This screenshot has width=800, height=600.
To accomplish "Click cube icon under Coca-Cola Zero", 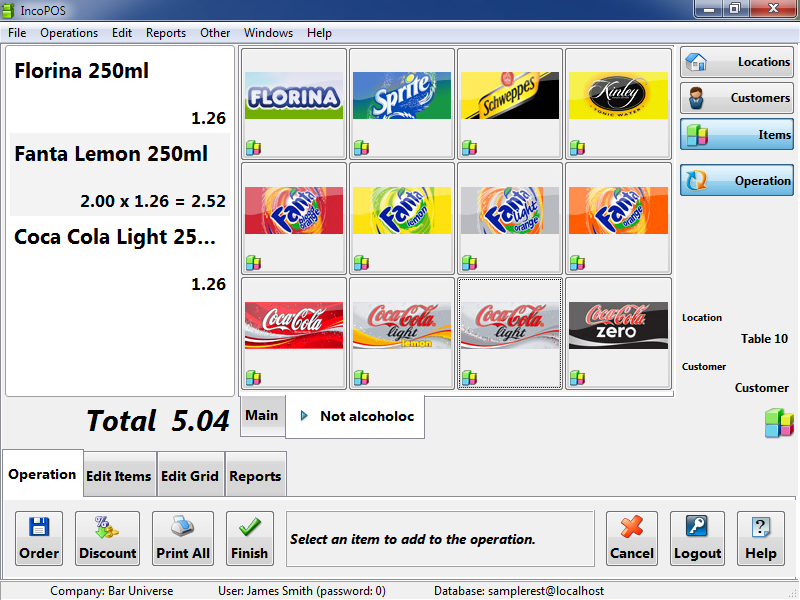I will pos(578,378).
